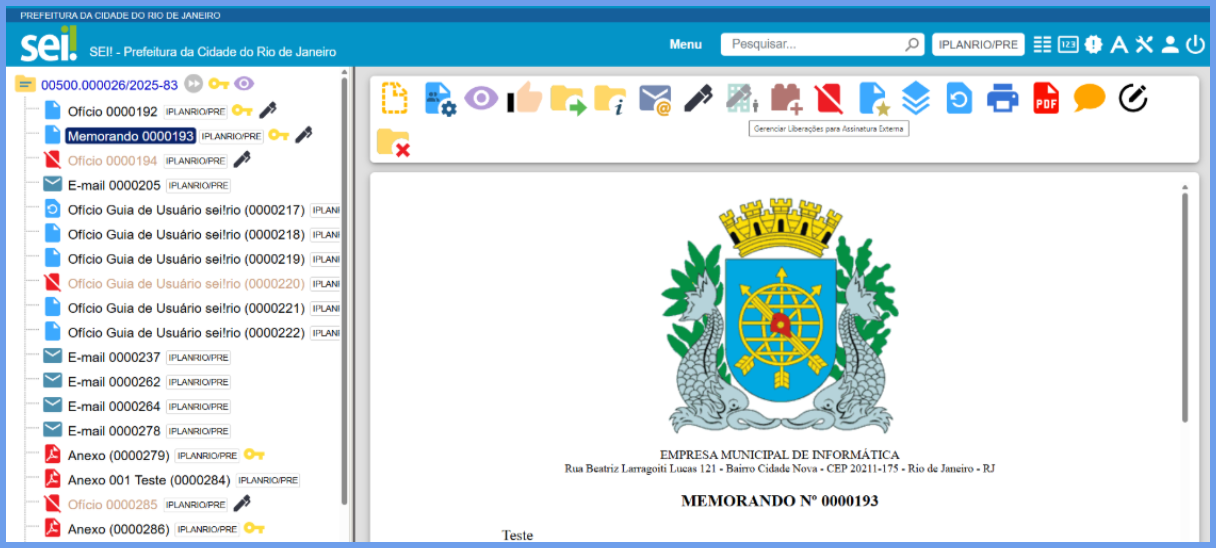Screen dimensions: 1216x549
Task: Select Anexo 001 Teste (0000284)
Action: [148, 480]
